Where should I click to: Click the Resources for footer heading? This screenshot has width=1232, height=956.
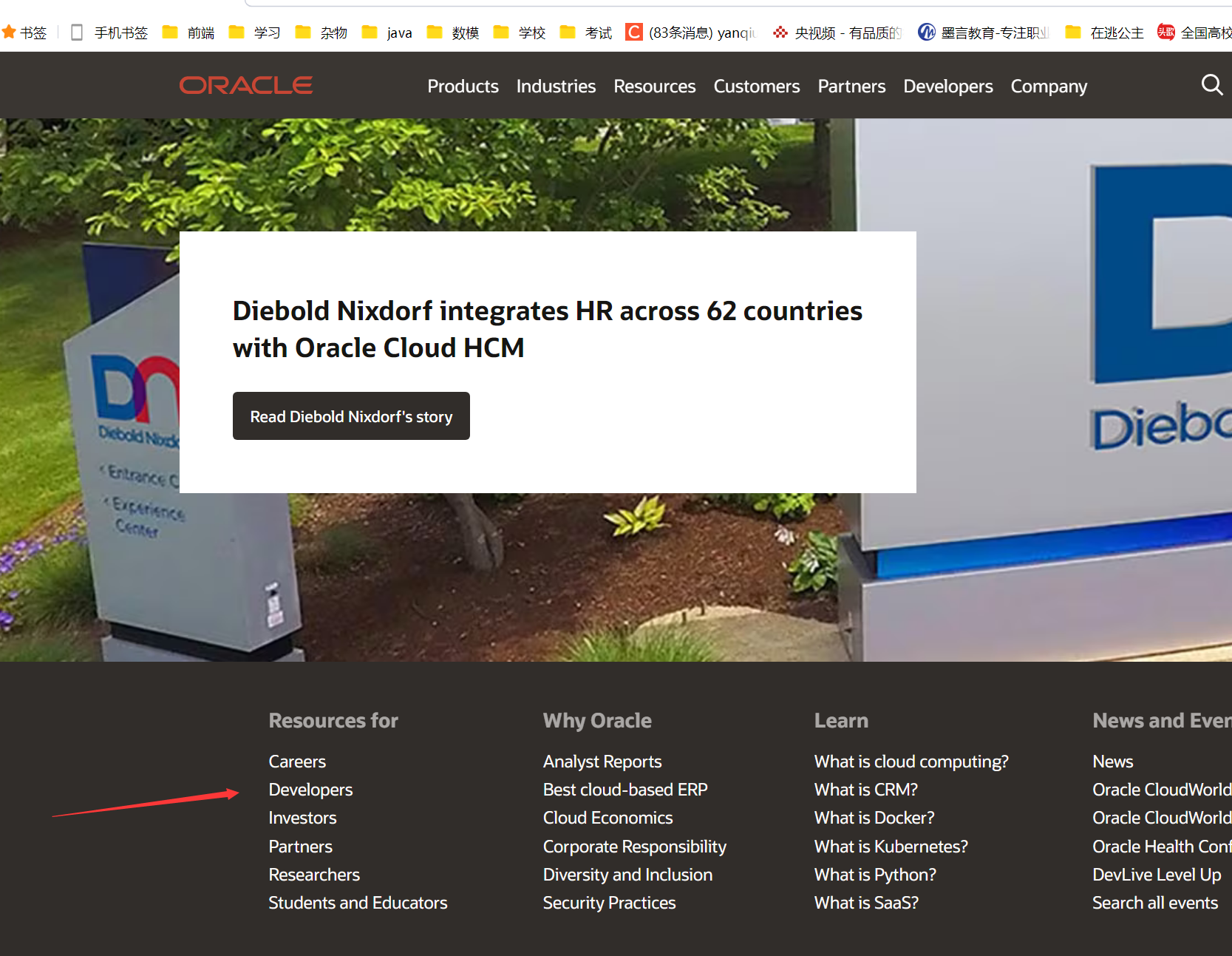point(333,720)
